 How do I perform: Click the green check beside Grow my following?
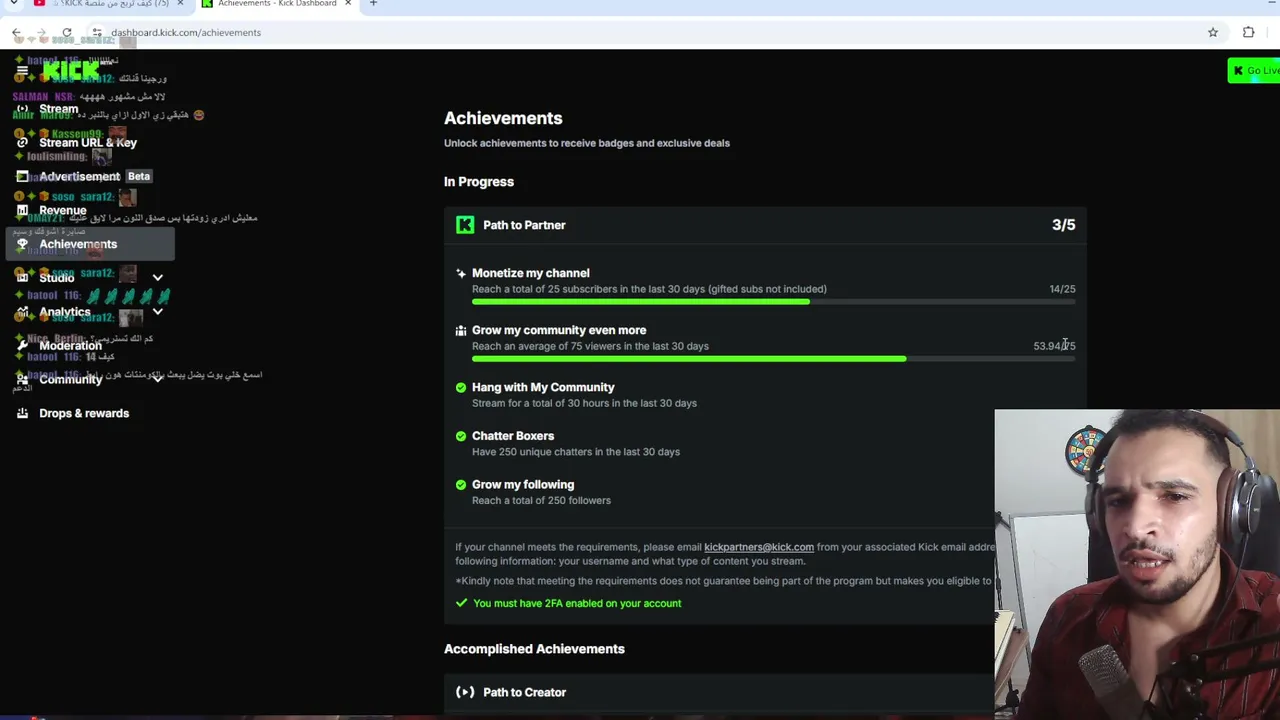click(x=461, y=484)
